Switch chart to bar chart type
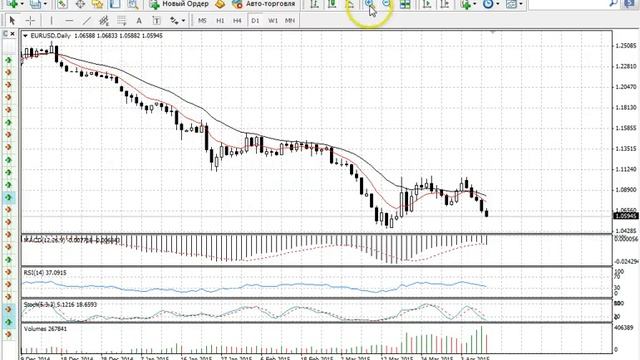This screenshot has width=640, height=360. coord(314,4)
